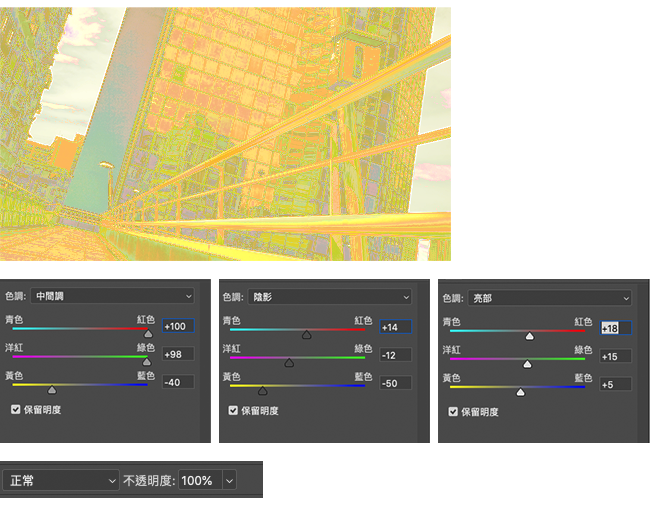This screenshot has width=663, height=506.
Task: Click 保留明度 label text in 亮部 panel
Action: click(x=479, y=412)
